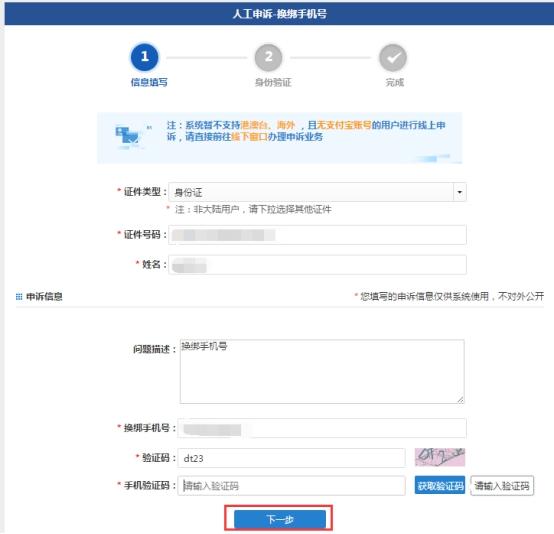Click the completed checkmark step icon
The width and height of the screenshot is (554, 534).
click(x=393, y=58)
